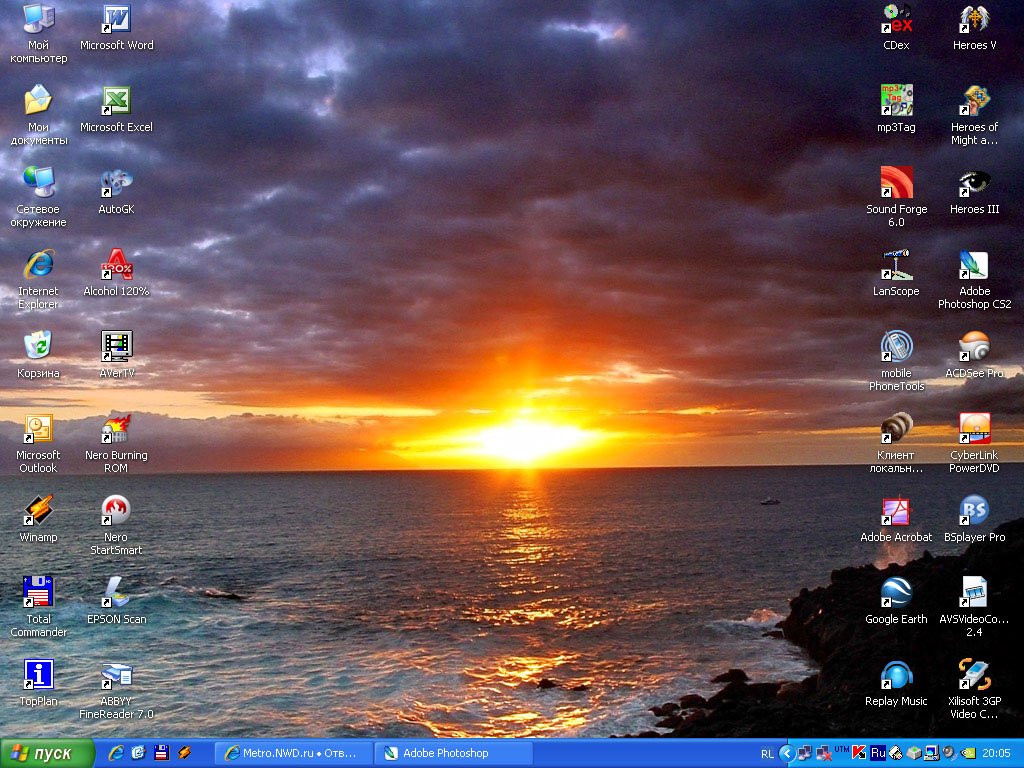Viewport: 1024px width, 768px height.
Task: Click the Nero Burning ROM icon
Action: point(116,430)
